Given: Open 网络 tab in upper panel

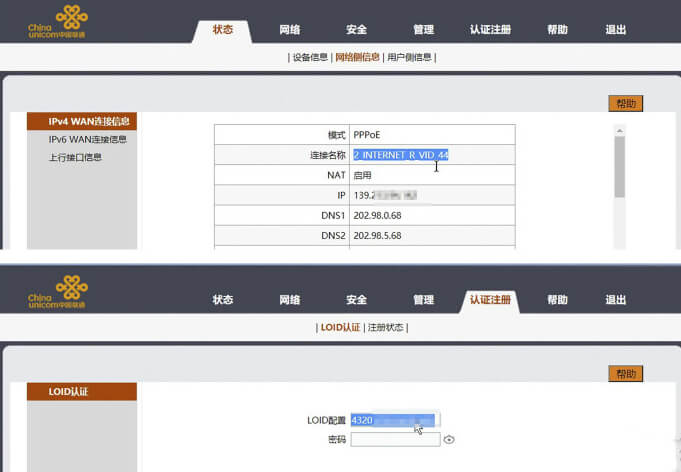Looking at the screenshot, I should click(290, 30).
